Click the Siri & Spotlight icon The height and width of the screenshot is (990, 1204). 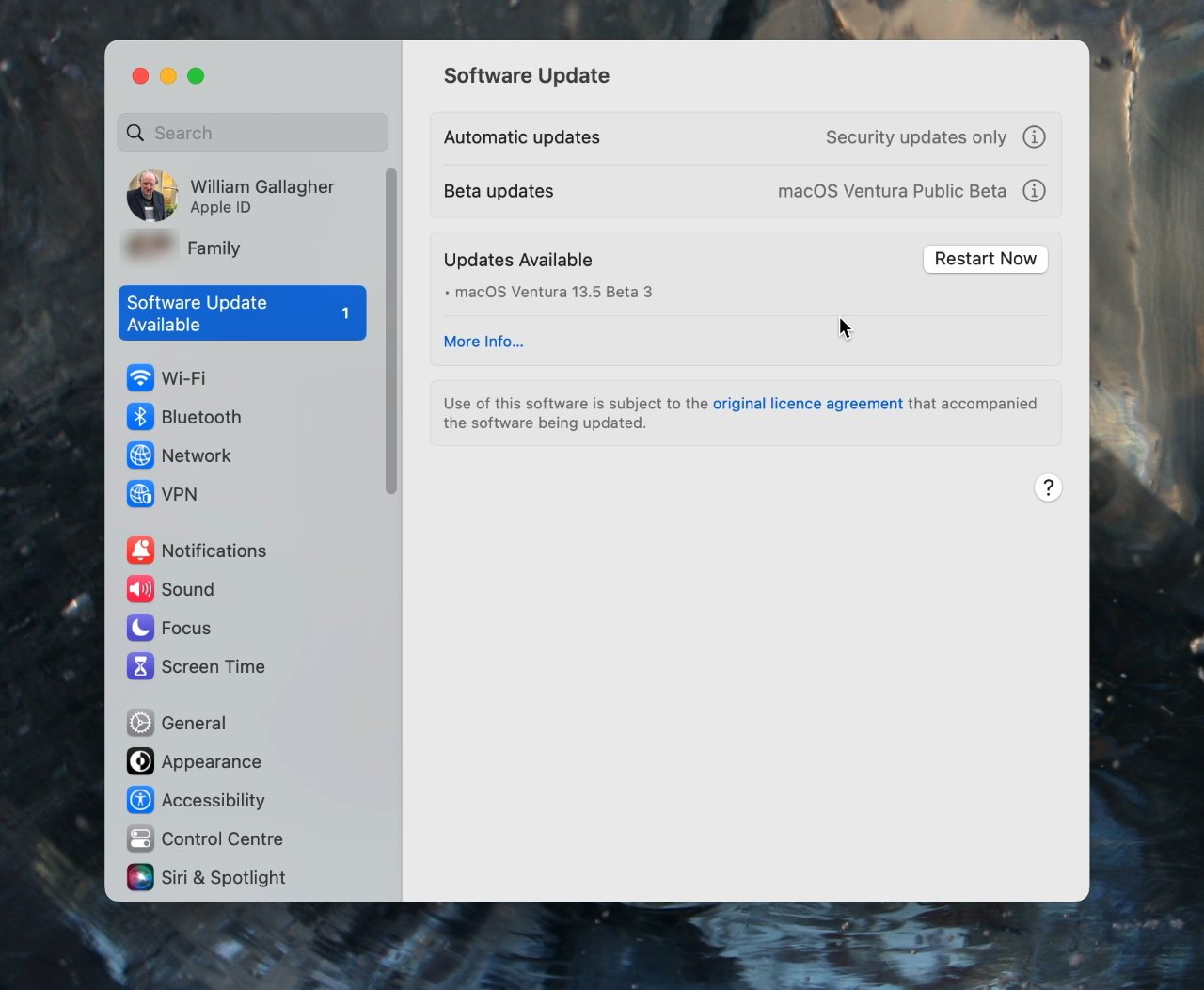coord(140,877)
